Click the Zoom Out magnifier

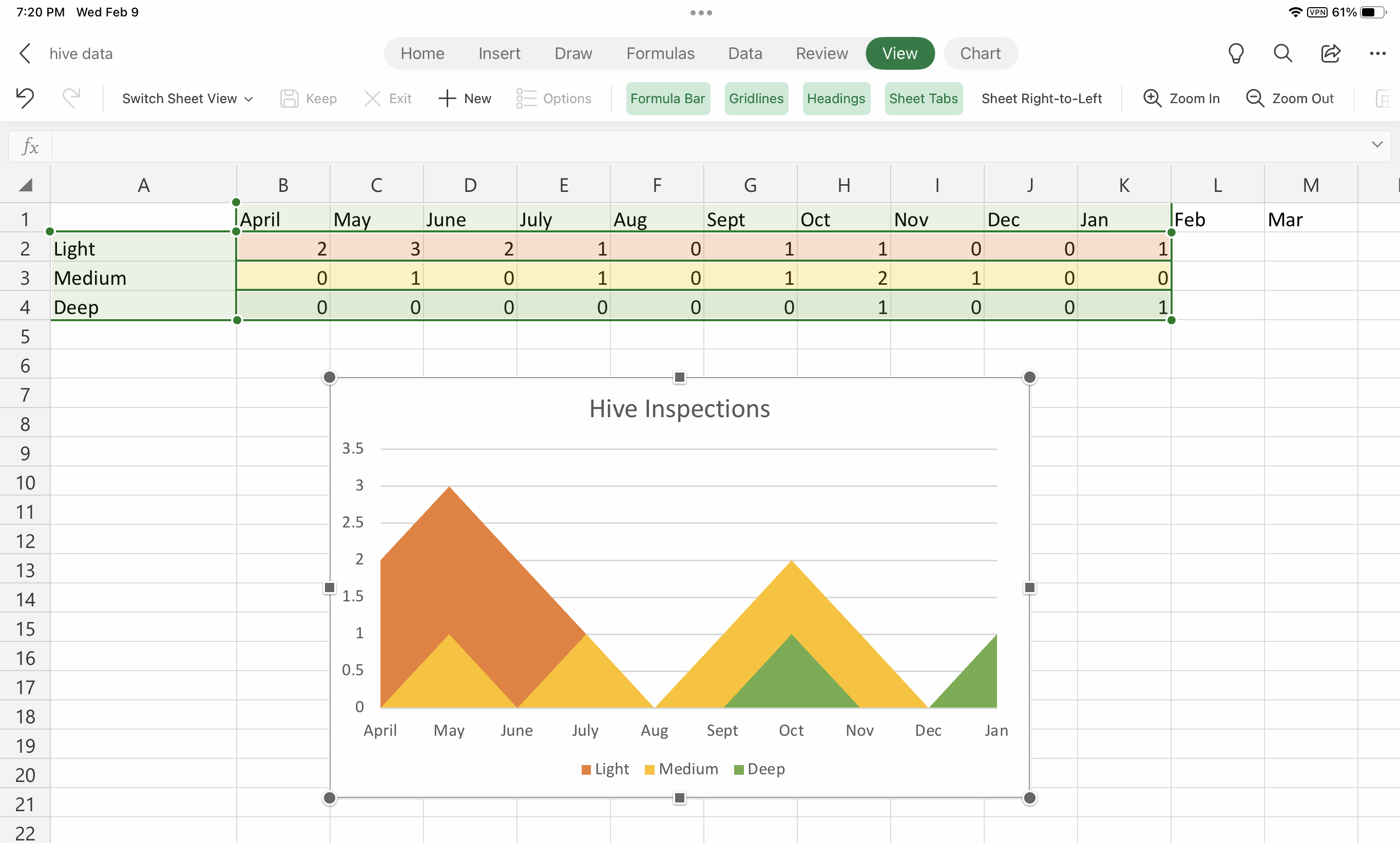pos(1255,98)
